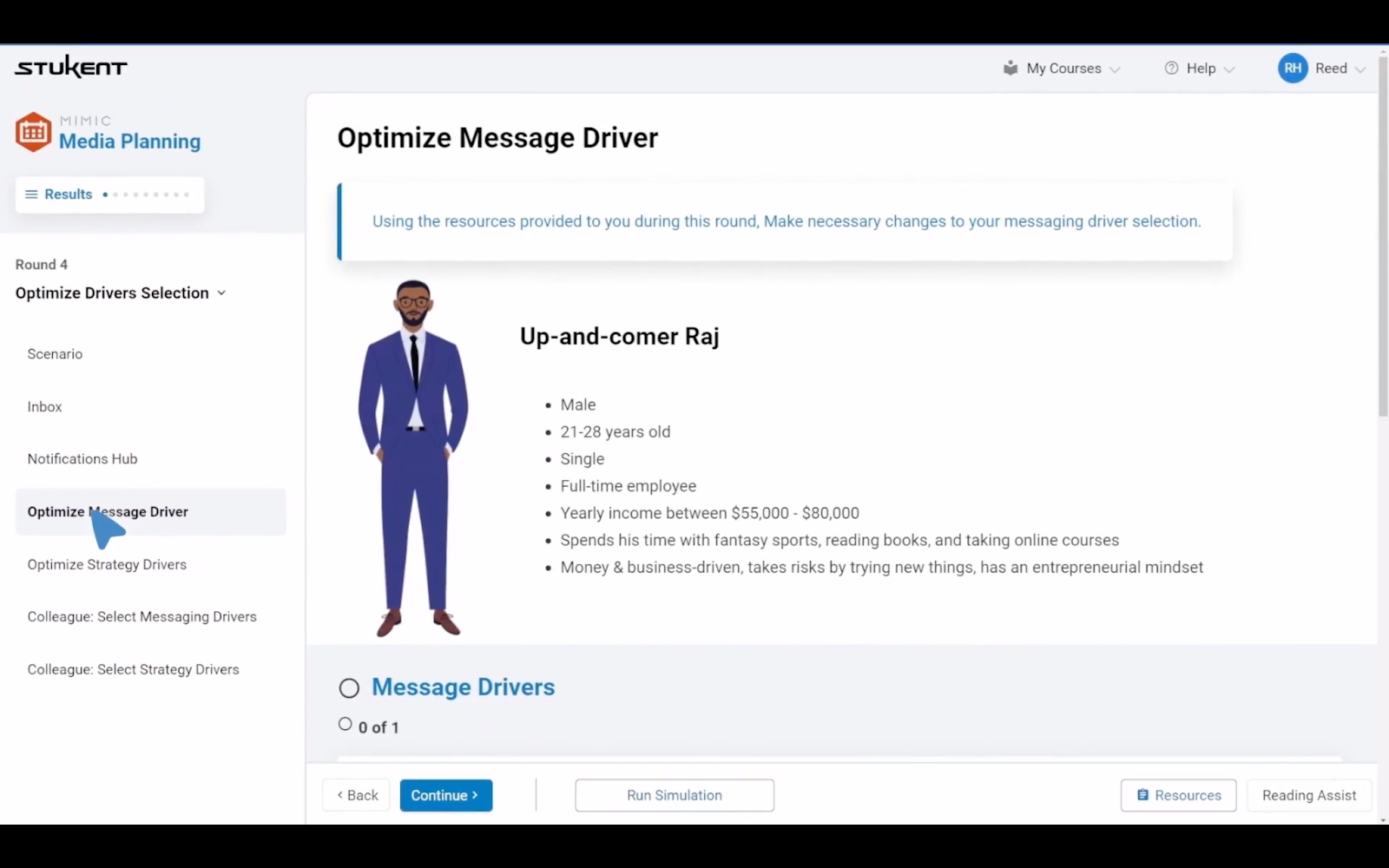Image resolution: width=1389 pixels, height=868 pixels.
Task: Open the Results menu button
Action: point(109,194)
